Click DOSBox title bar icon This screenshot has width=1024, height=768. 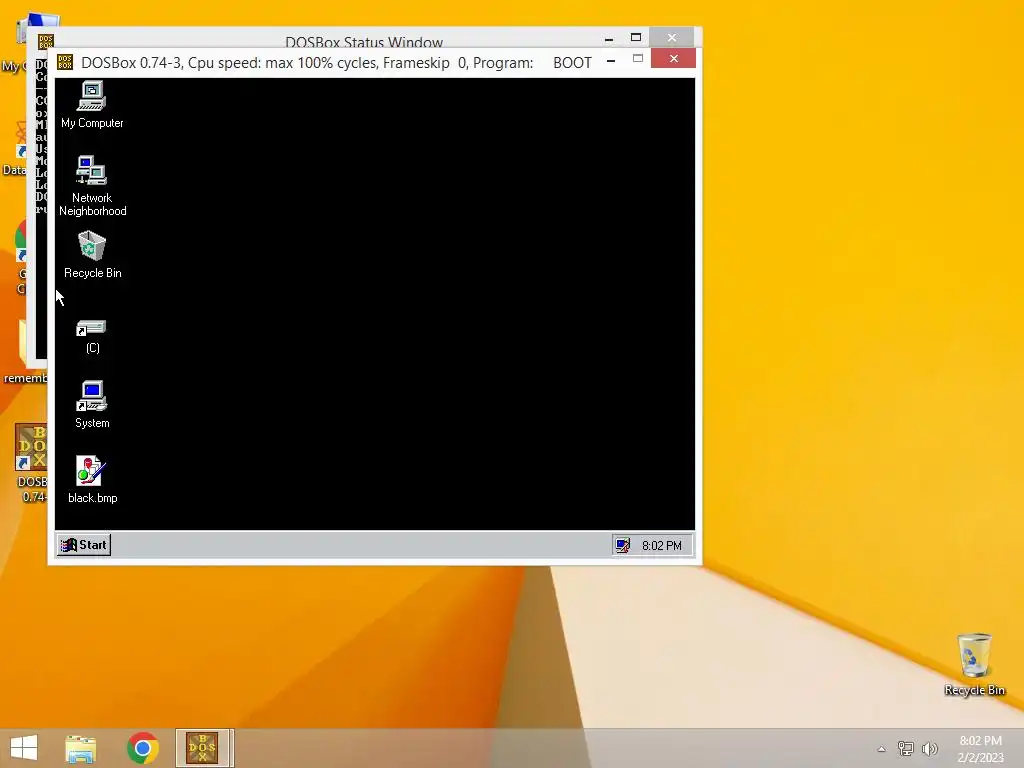[x=65, y=63]
